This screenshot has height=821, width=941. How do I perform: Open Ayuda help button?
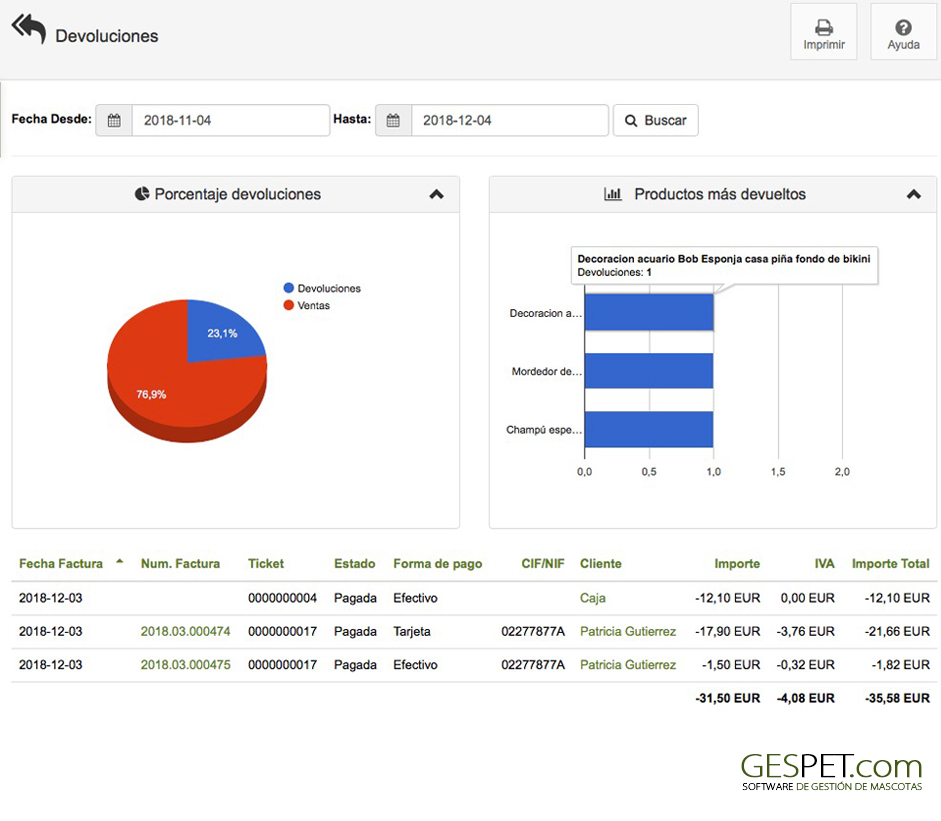903,32
